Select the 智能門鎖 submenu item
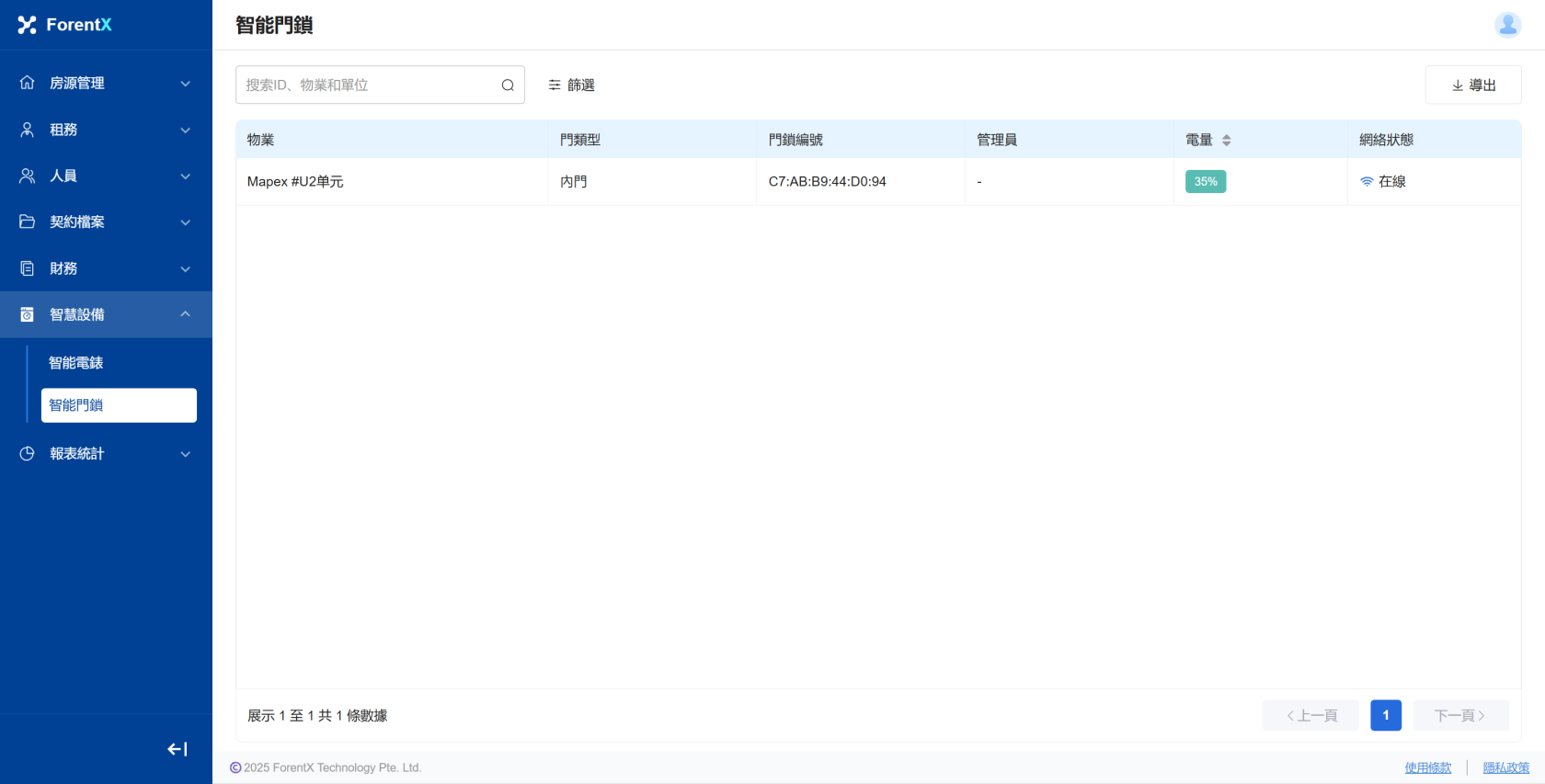Viewport: 1545px width, 784px height. (119, 405)
